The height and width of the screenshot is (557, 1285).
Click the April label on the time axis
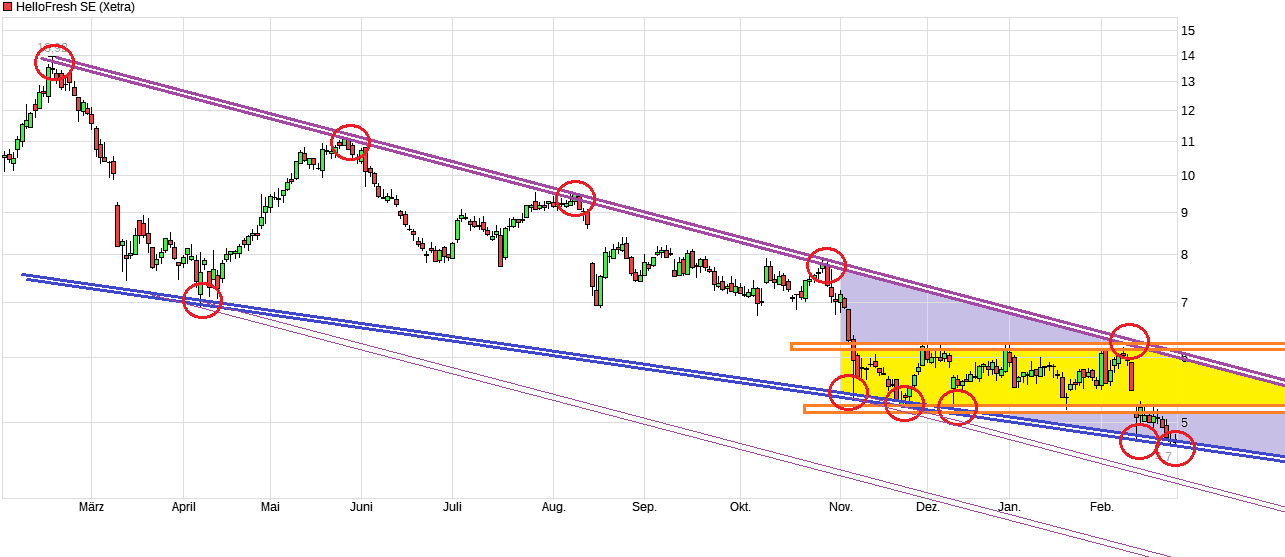(x=183, y=507)
